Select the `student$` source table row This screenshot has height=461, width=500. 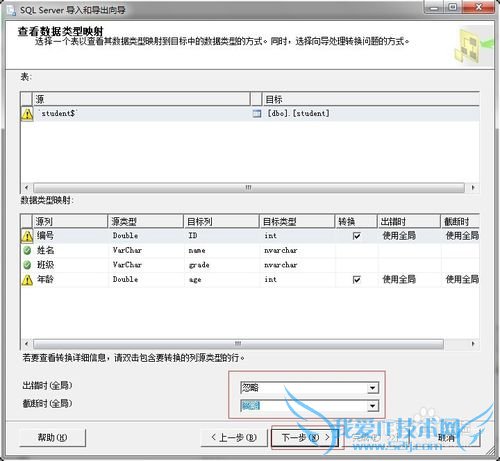pos(250,114)
